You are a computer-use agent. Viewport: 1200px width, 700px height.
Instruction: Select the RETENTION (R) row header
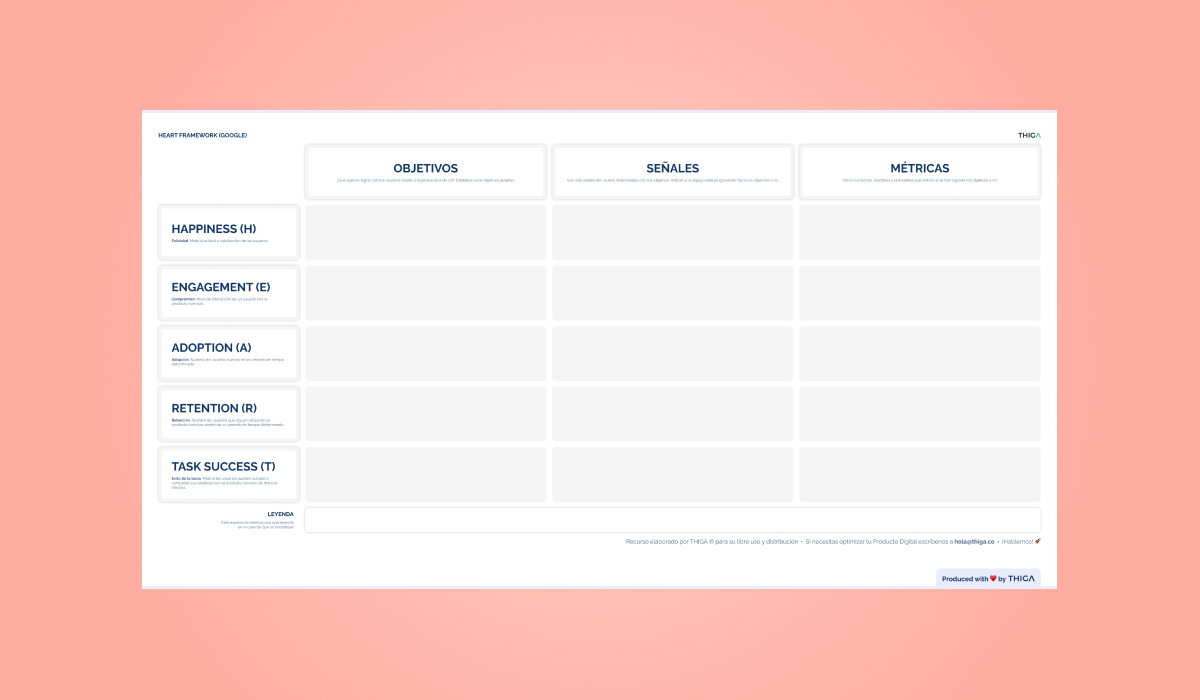click(x=229, y=414)
